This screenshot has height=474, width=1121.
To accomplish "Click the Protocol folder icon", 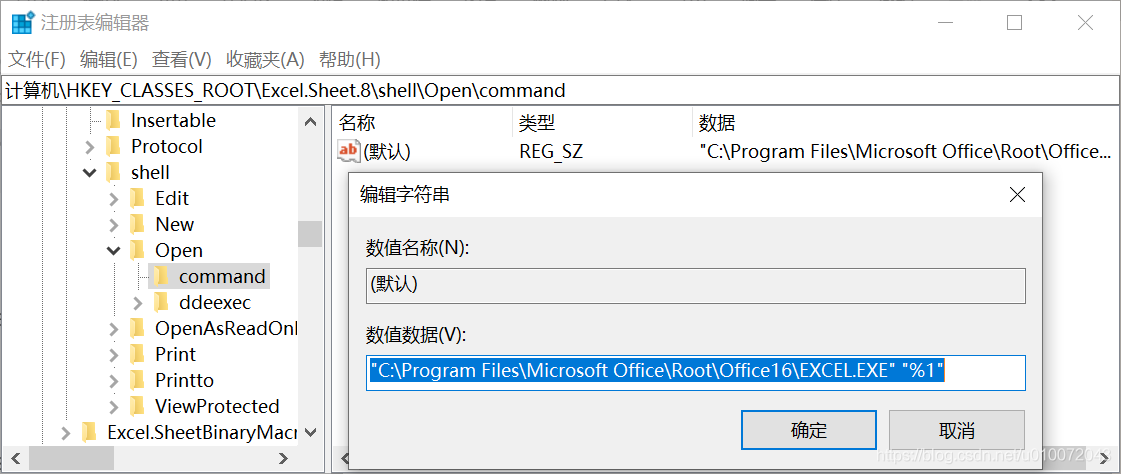I will [114, 147].
